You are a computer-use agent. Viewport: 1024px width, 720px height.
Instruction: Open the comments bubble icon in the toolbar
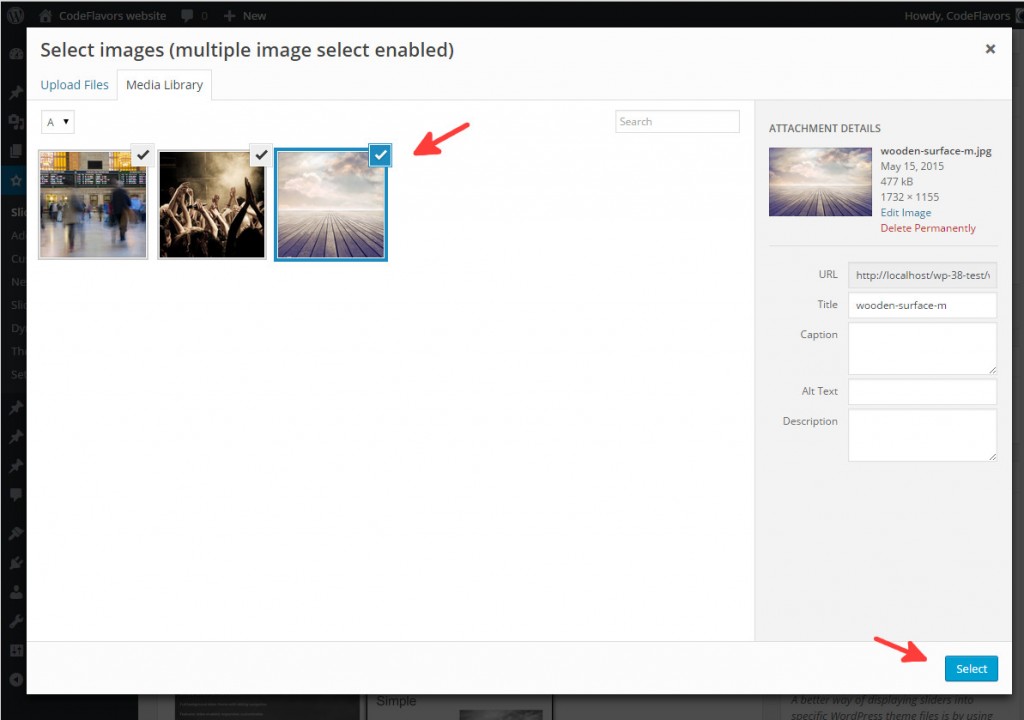coord(189,15)
